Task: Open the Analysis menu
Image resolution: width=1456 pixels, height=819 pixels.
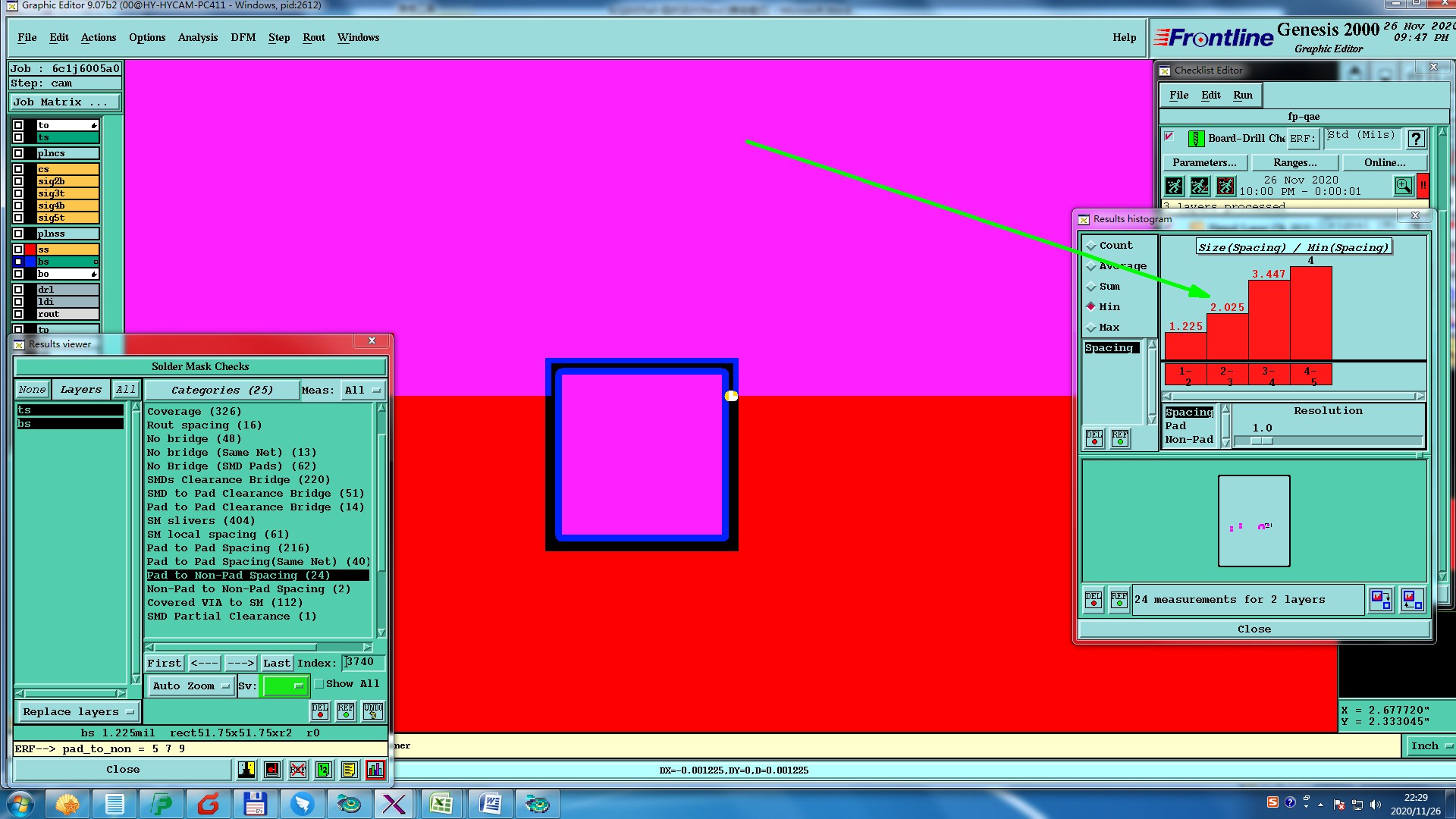Action: [x=197, y=37]
